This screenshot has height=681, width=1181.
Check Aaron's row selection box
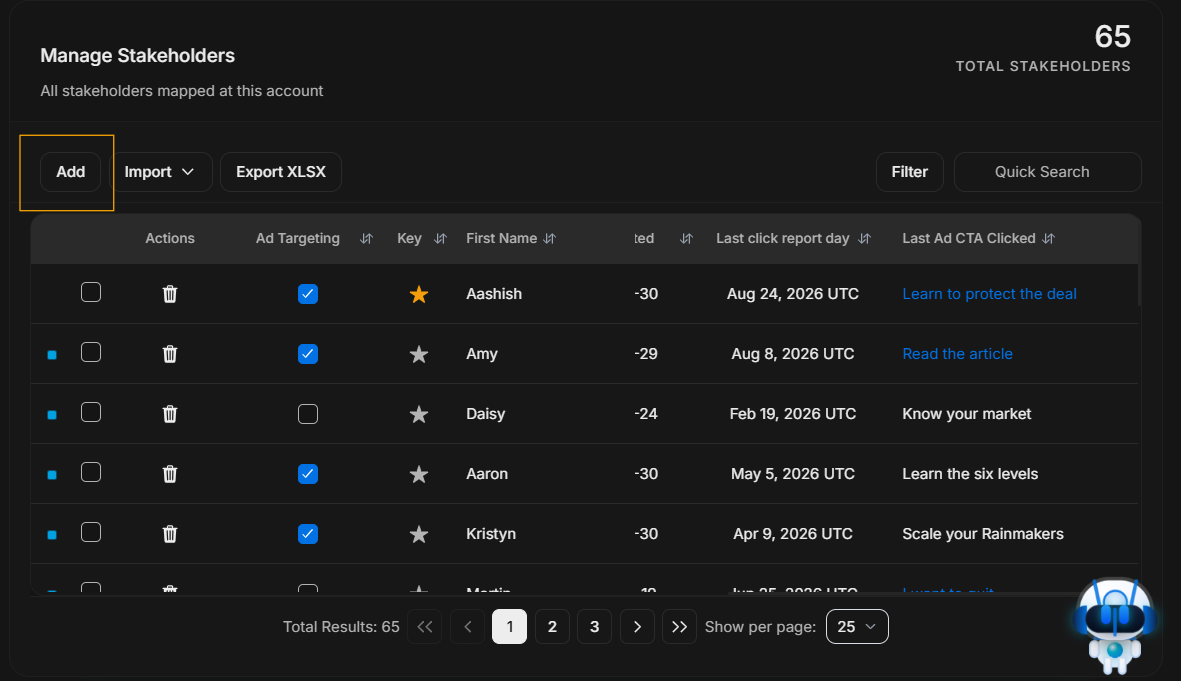[x=91, y=472]
